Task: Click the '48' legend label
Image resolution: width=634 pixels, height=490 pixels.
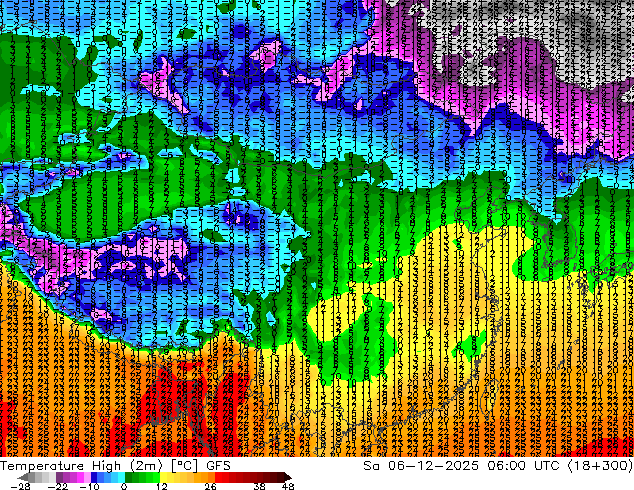Action: (x=287, y=486)
